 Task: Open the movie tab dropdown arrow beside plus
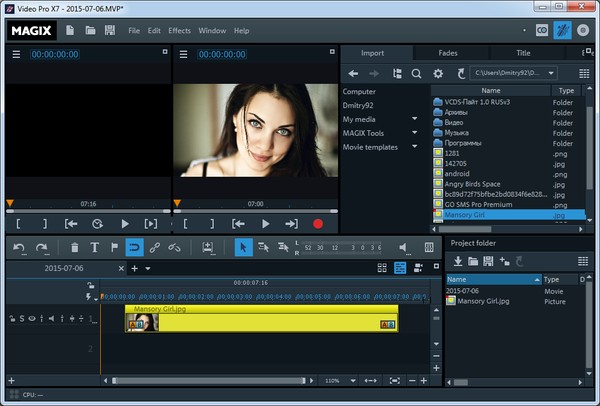148,269
